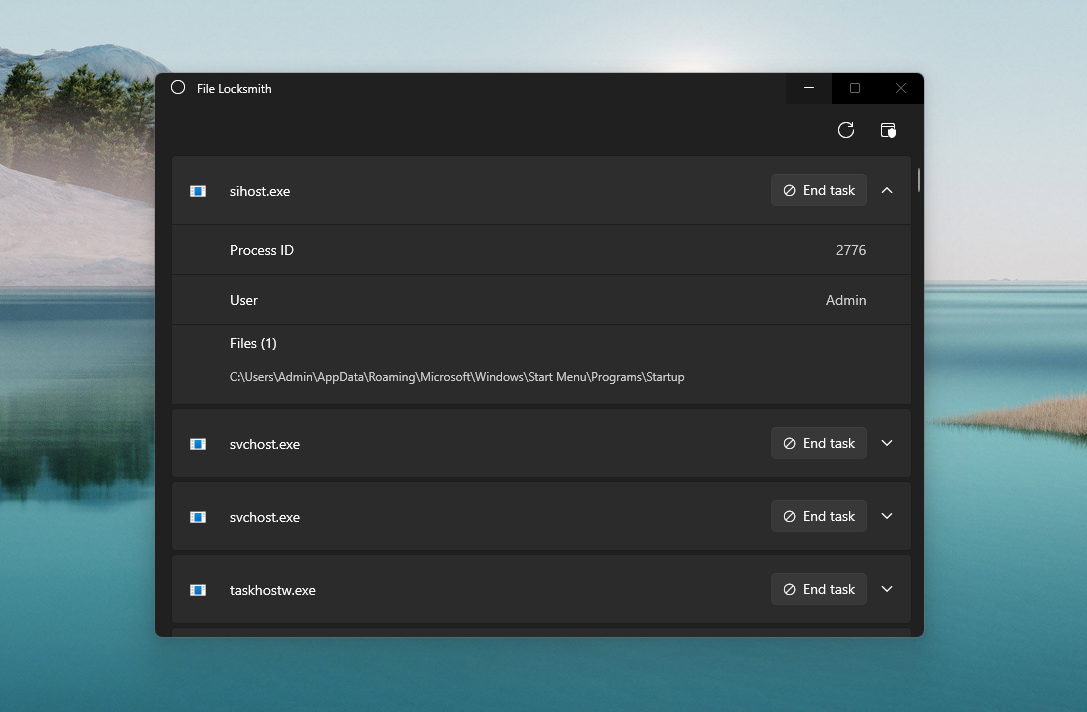Expand the taskhostw.exe details
The width and height of the screenshot is (1087, 712).
pos(887,589)
